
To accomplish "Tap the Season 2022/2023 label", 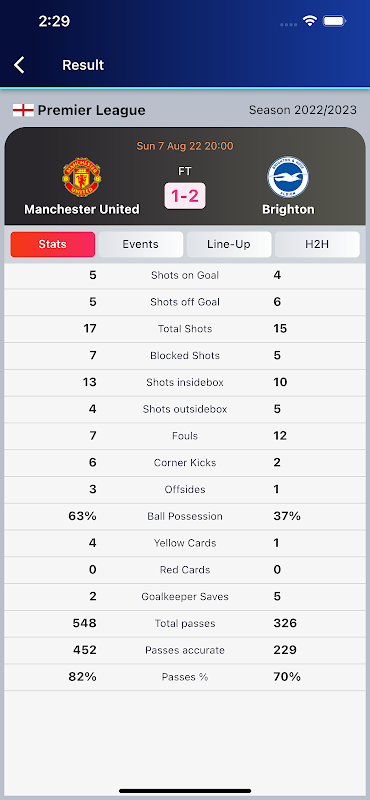I will point(303,110).
